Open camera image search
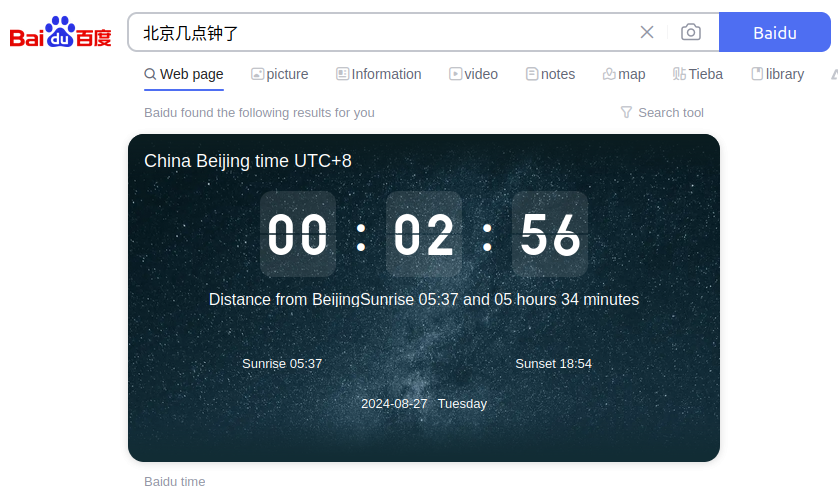The width and height of the screenshot is (838, 496). (690, 32)
